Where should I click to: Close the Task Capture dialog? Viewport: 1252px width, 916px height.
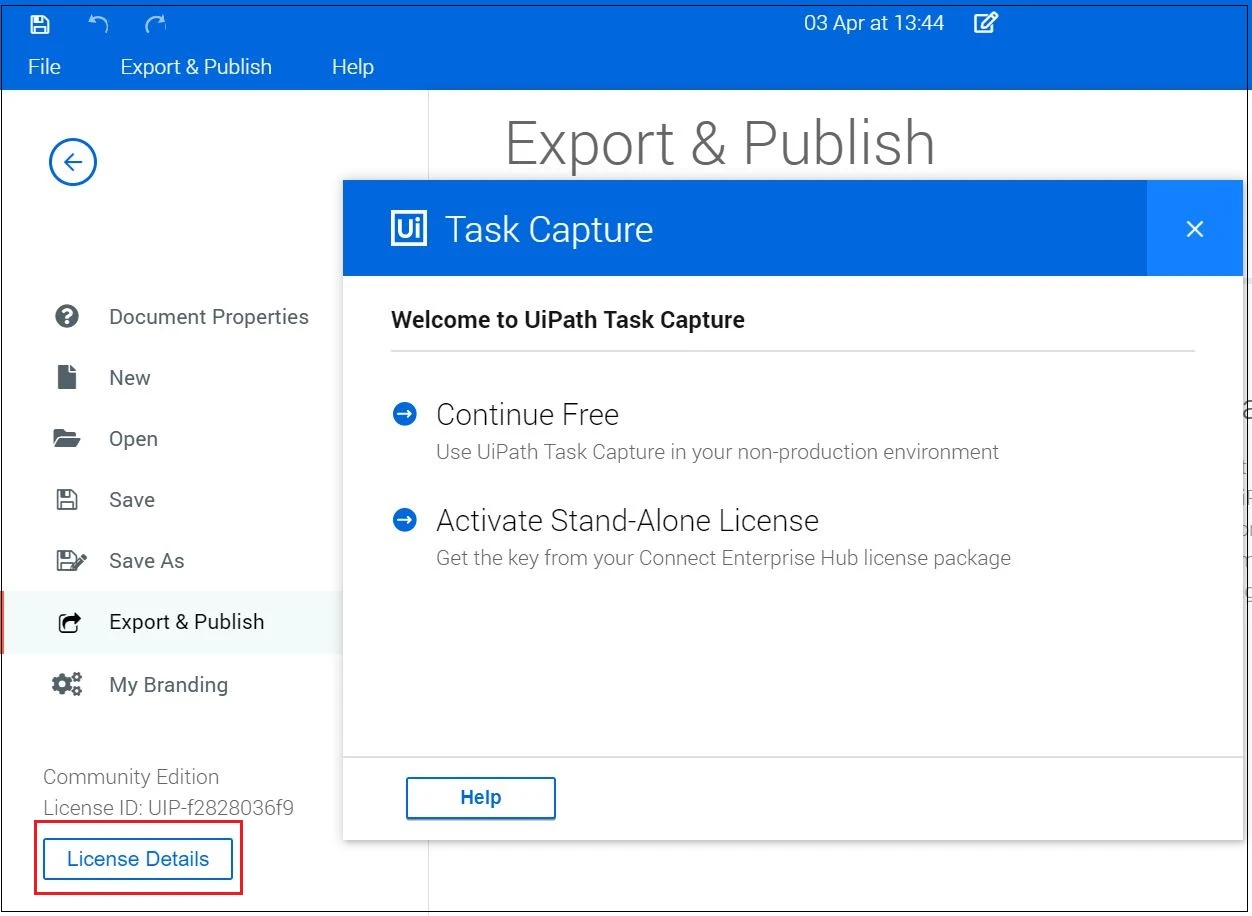pyautogui.click(x=1194, y=229)
